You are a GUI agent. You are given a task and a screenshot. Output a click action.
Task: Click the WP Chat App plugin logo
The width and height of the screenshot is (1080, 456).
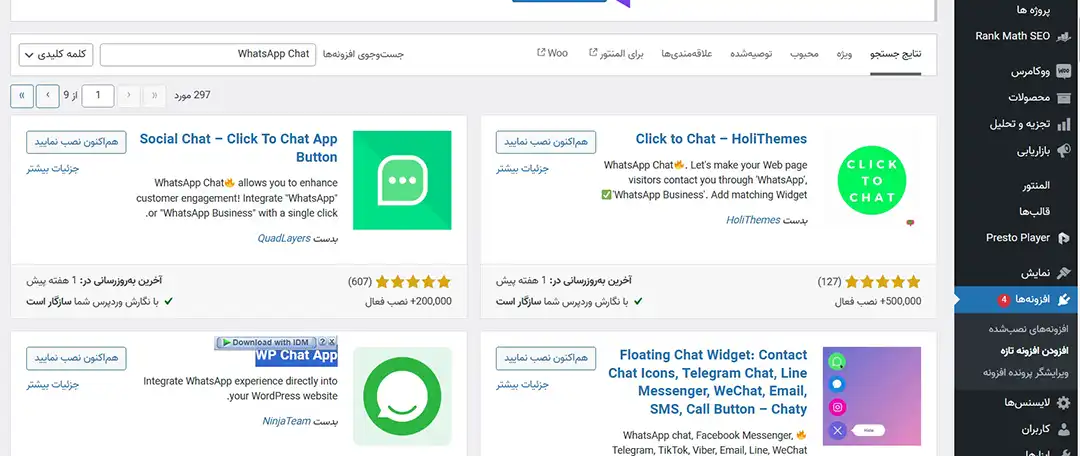click(x=402, y=396)
